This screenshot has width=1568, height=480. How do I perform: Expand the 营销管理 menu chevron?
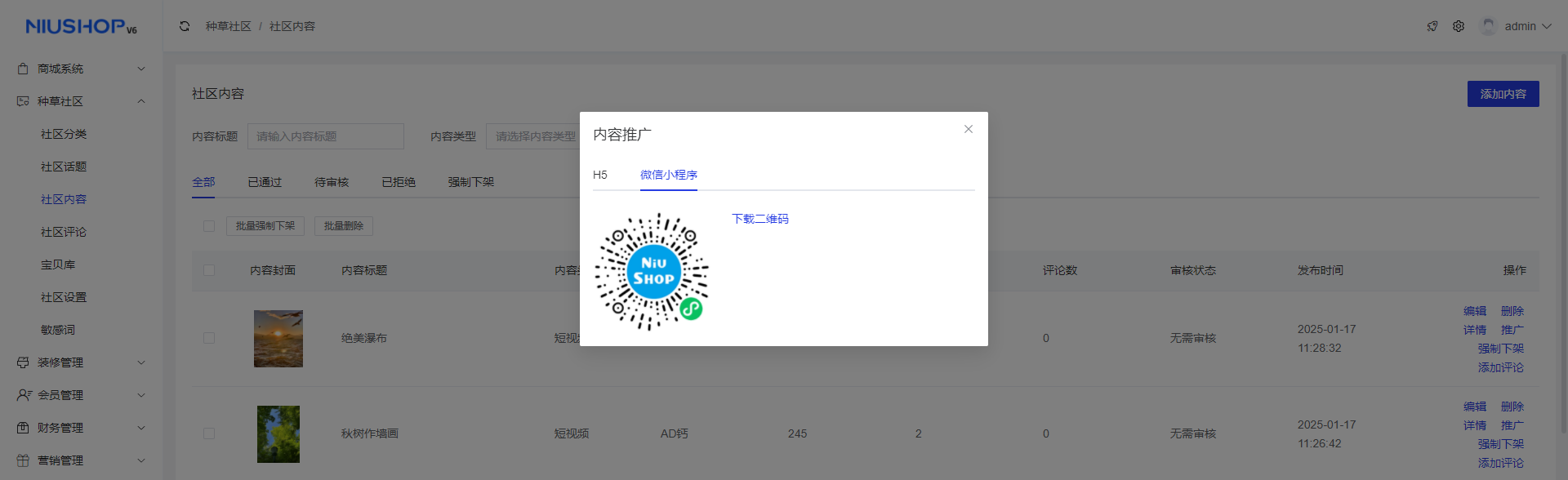141,460
